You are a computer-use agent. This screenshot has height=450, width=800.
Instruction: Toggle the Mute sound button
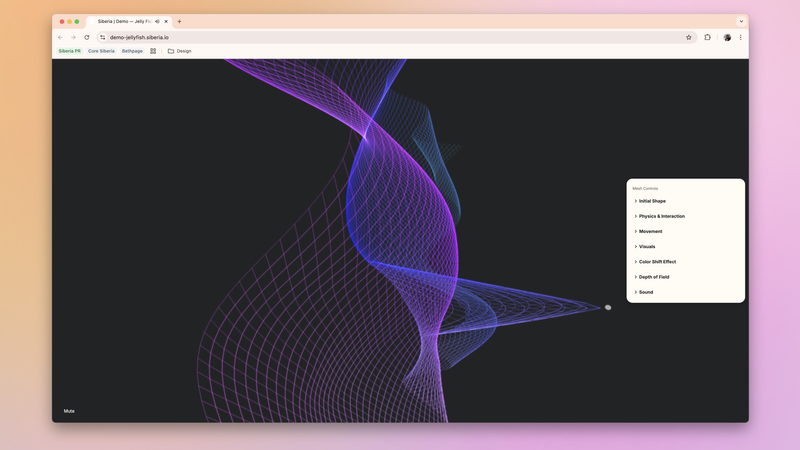point(69,411)
